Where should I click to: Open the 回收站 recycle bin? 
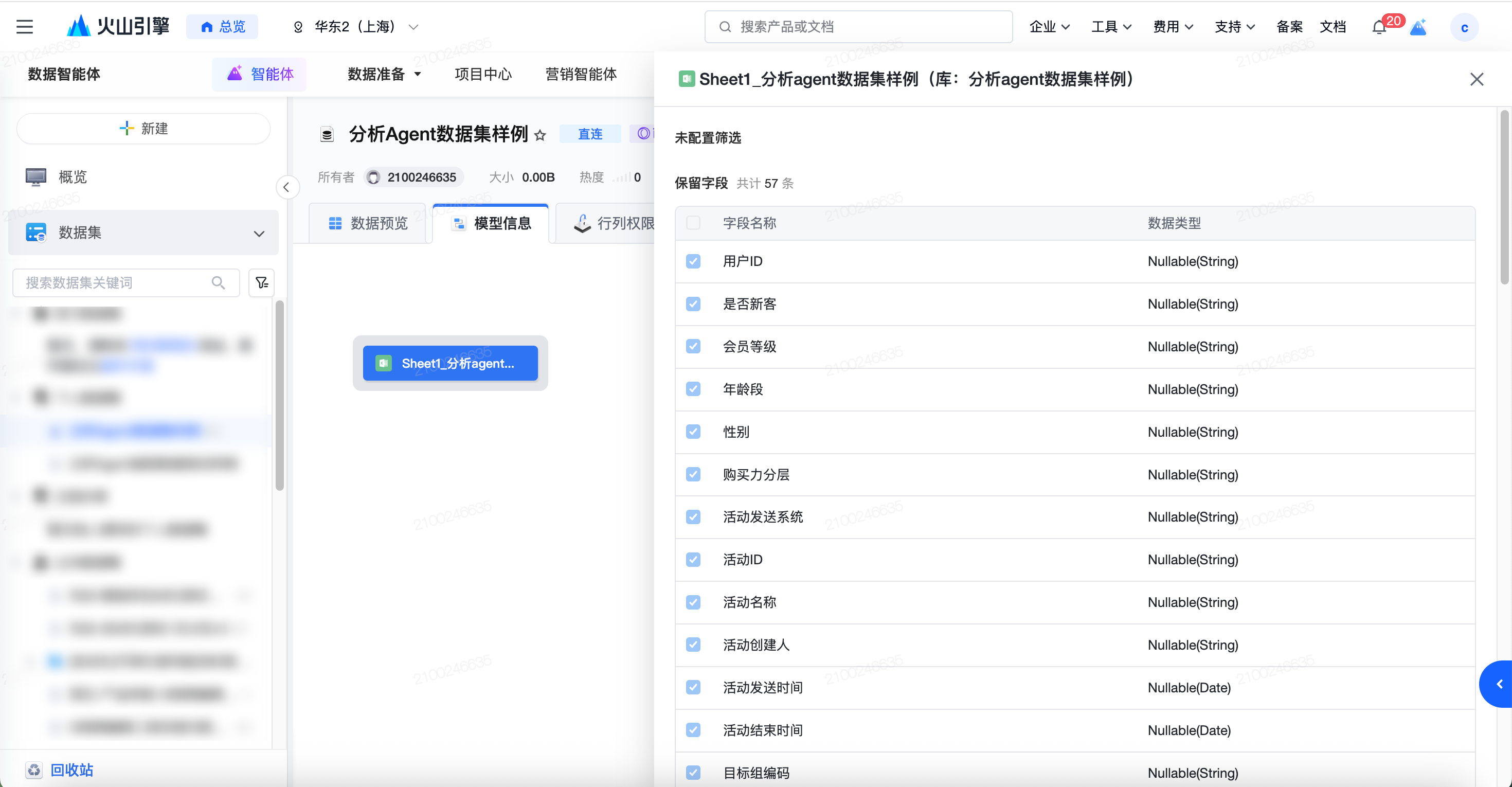pyautogui.click(x=71, y=770)
